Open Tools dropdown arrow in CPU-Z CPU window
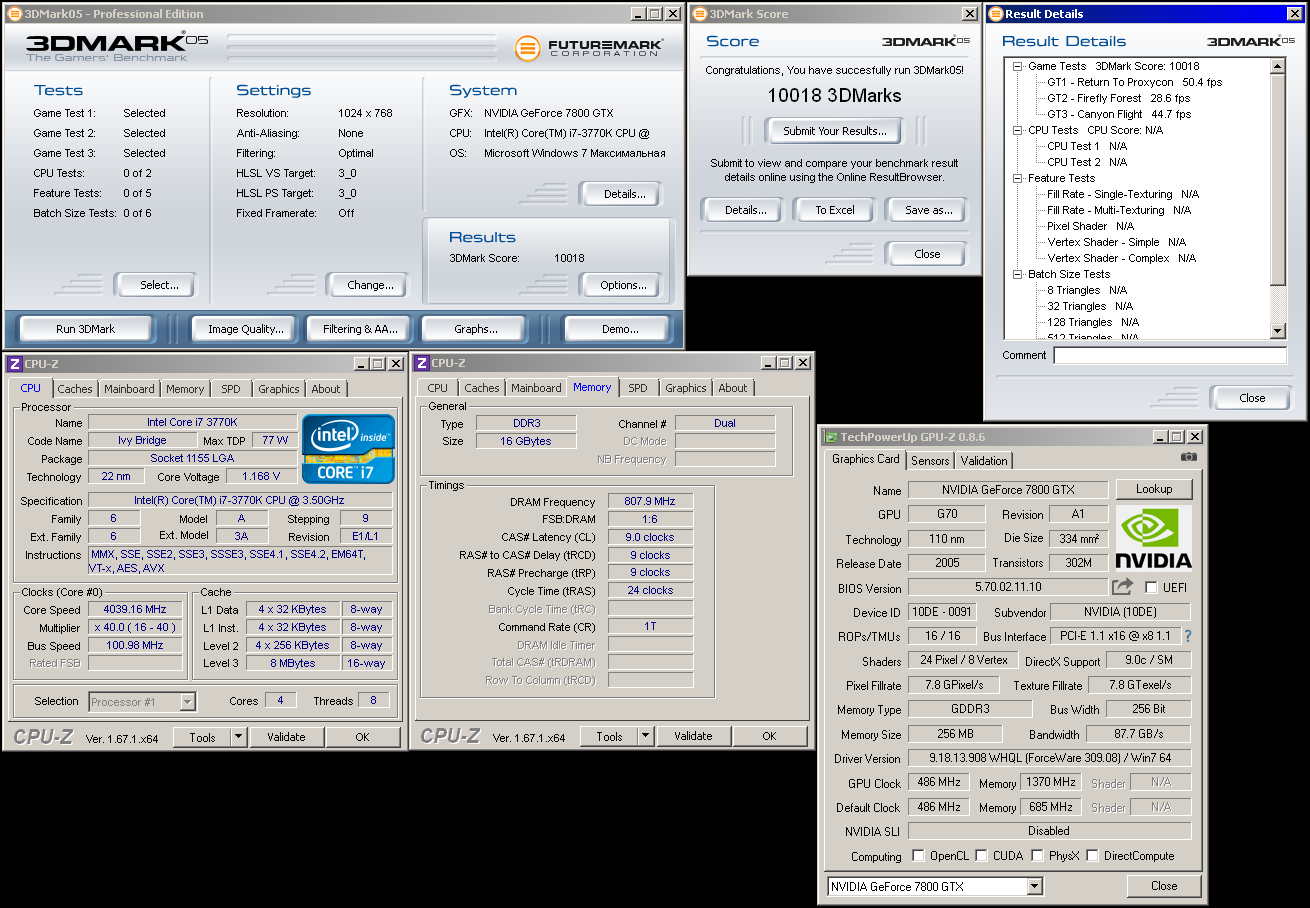 coord(238,737)
